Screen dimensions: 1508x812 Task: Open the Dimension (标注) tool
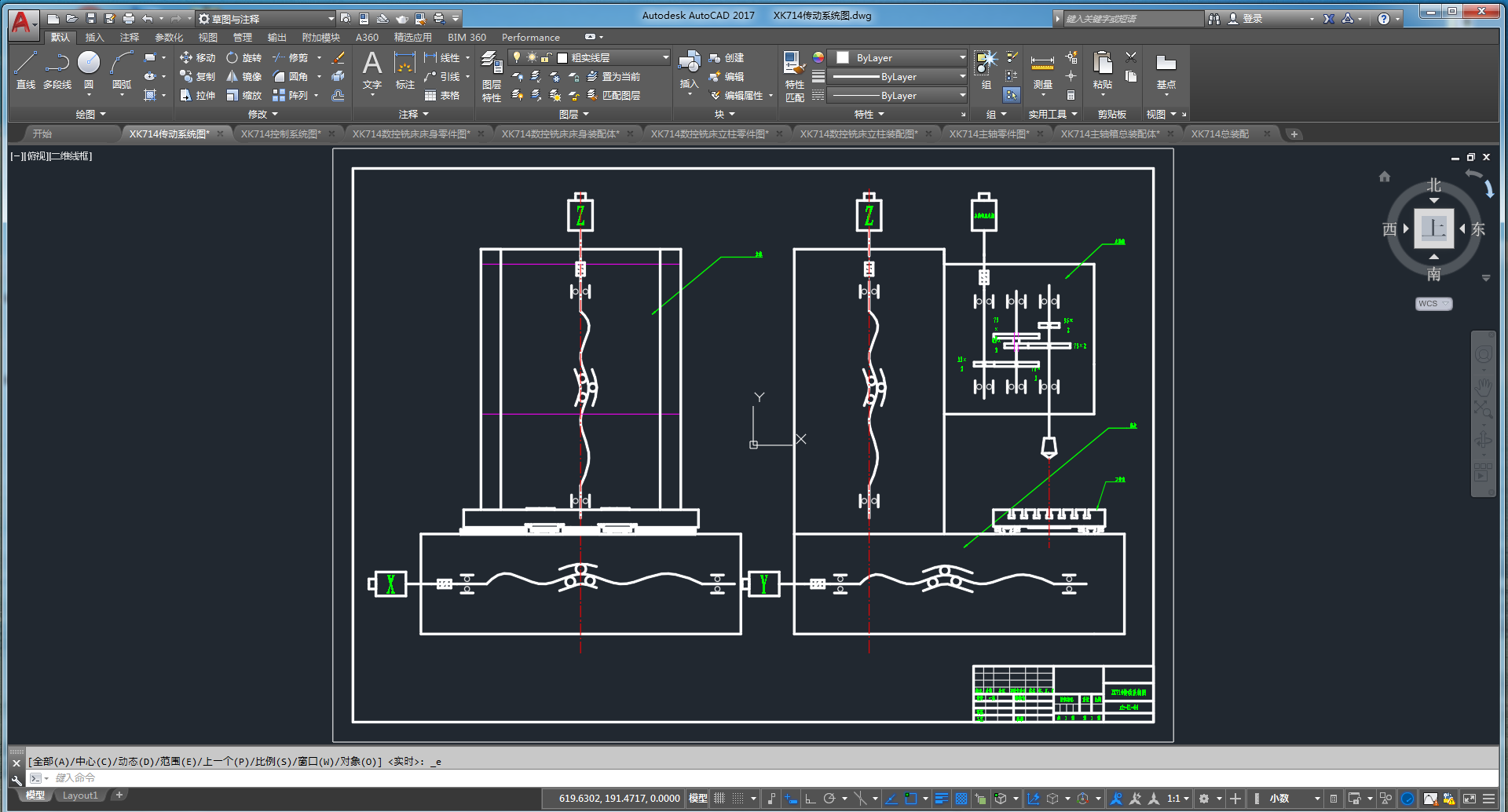(x=405, y=70)
